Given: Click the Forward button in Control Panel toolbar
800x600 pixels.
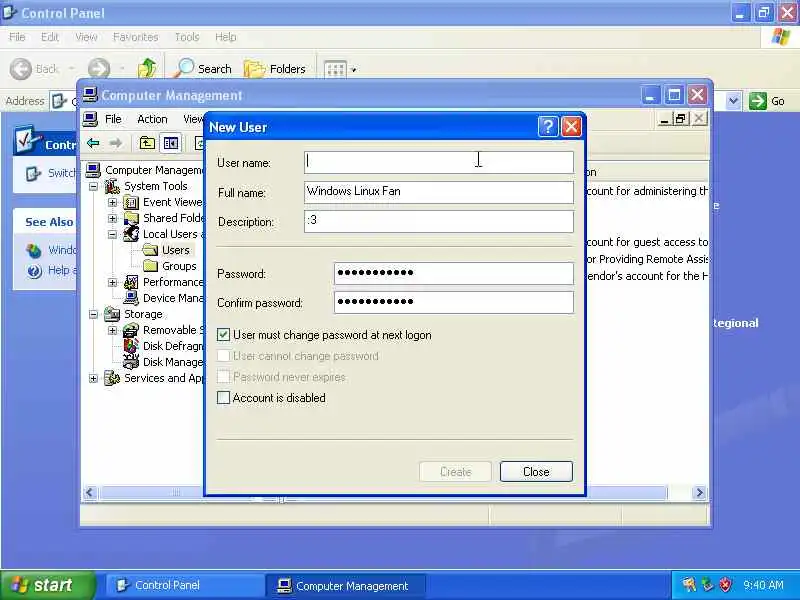Looking at the screenshot, I should [x=99, y=69].
